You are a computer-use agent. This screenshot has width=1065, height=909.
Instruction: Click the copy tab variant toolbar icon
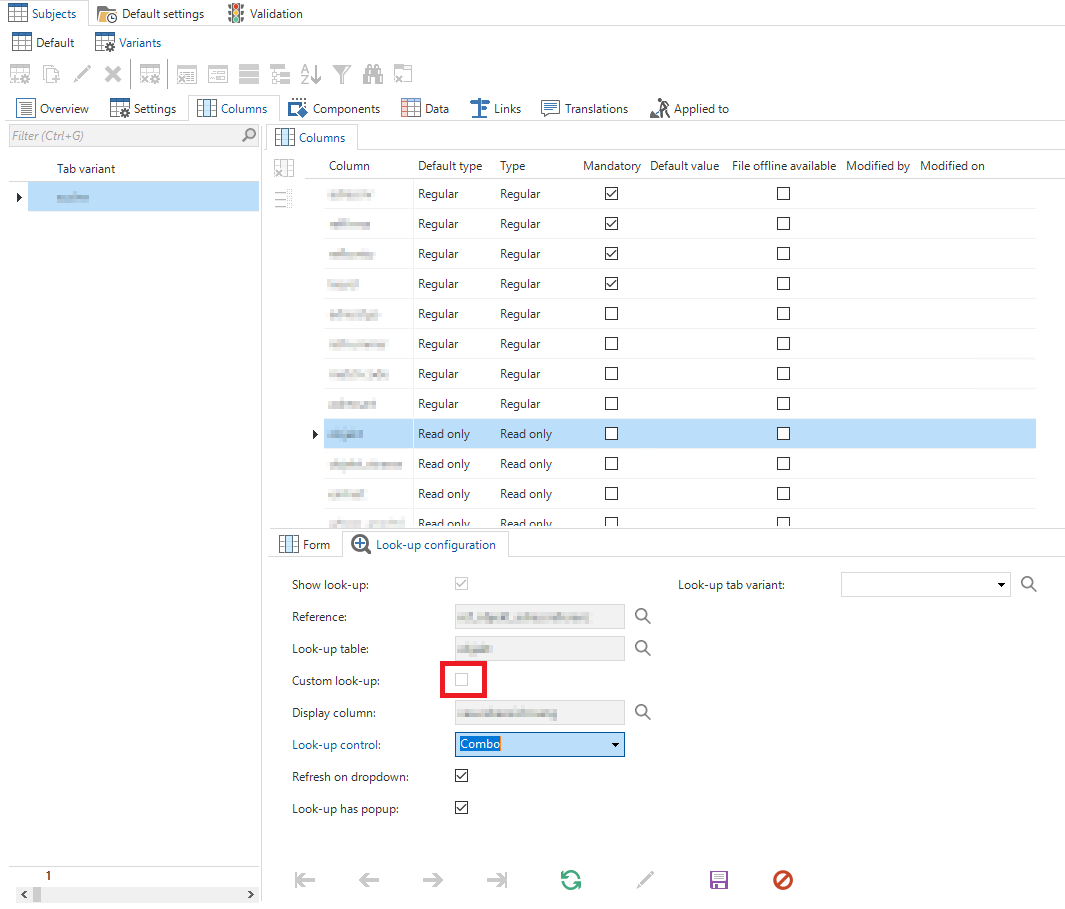(51, 74)
